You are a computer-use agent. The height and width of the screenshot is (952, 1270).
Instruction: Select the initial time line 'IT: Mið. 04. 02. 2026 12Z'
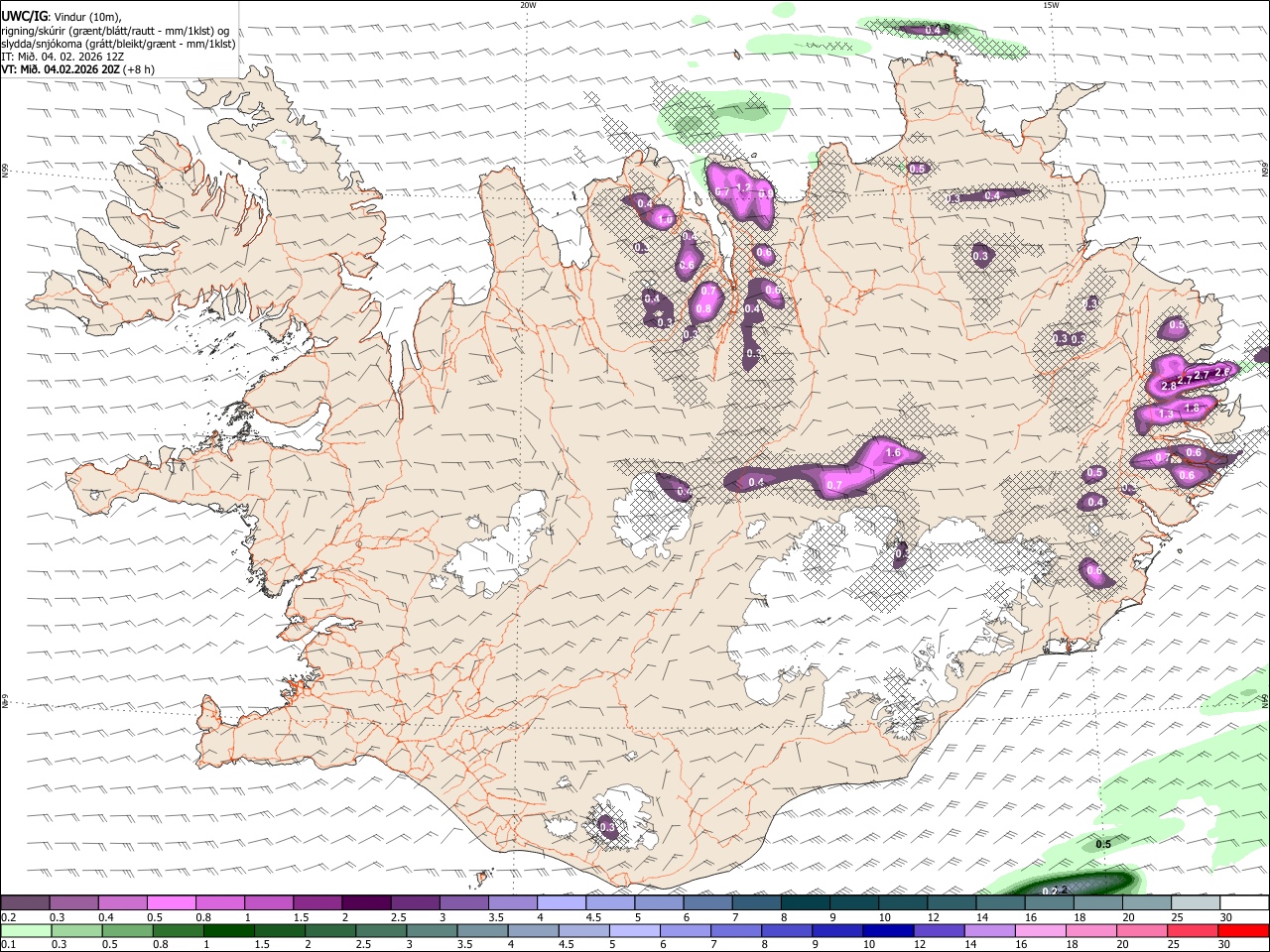coord(62,57)
